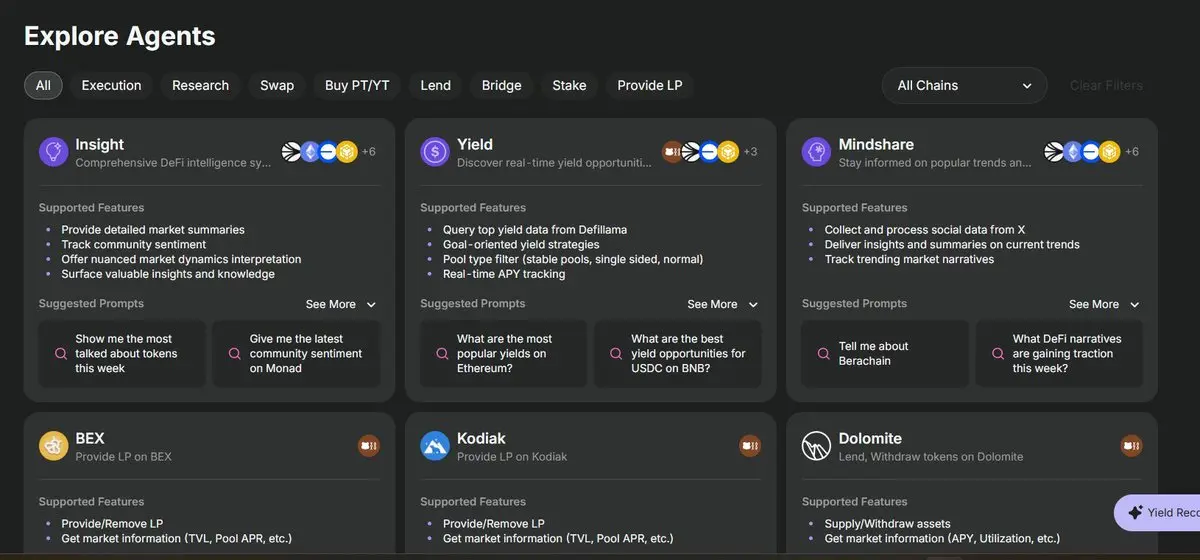
Task: Select the All filter tab
Action: click(x=43, y=86)
